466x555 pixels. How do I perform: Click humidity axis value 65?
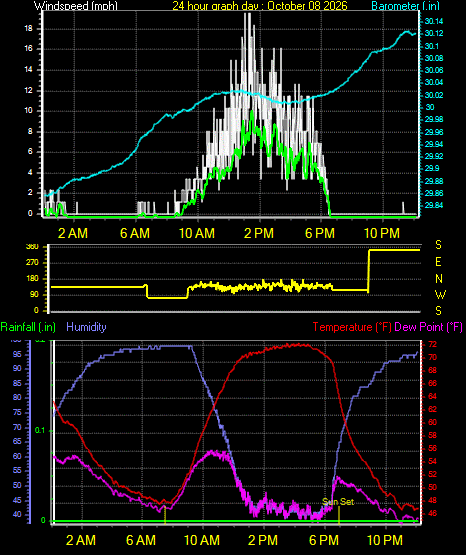17,441
